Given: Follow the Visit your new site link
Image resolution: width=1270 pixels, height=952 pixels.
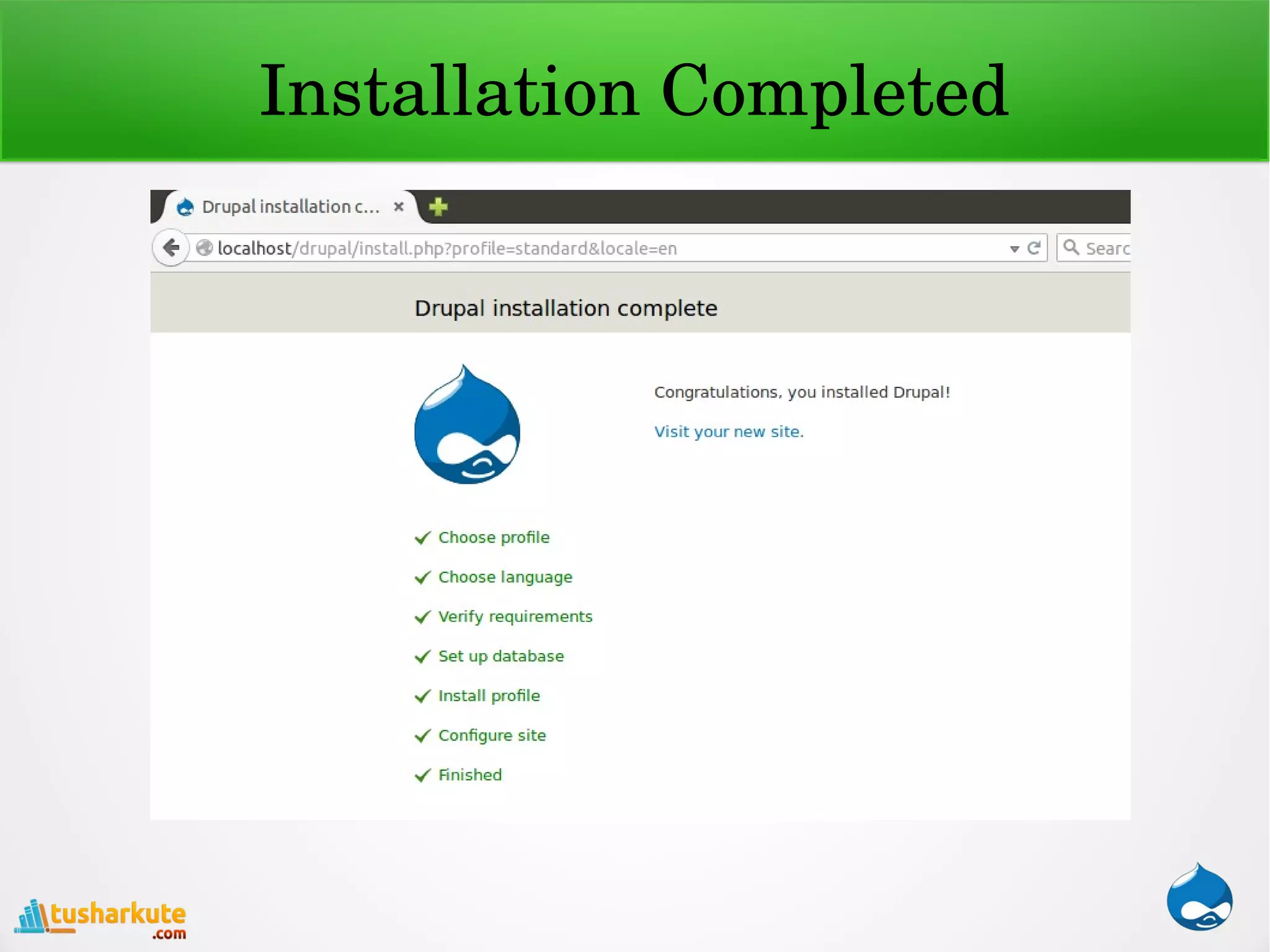Looking at the screenshot, I should tap(729, 432).
